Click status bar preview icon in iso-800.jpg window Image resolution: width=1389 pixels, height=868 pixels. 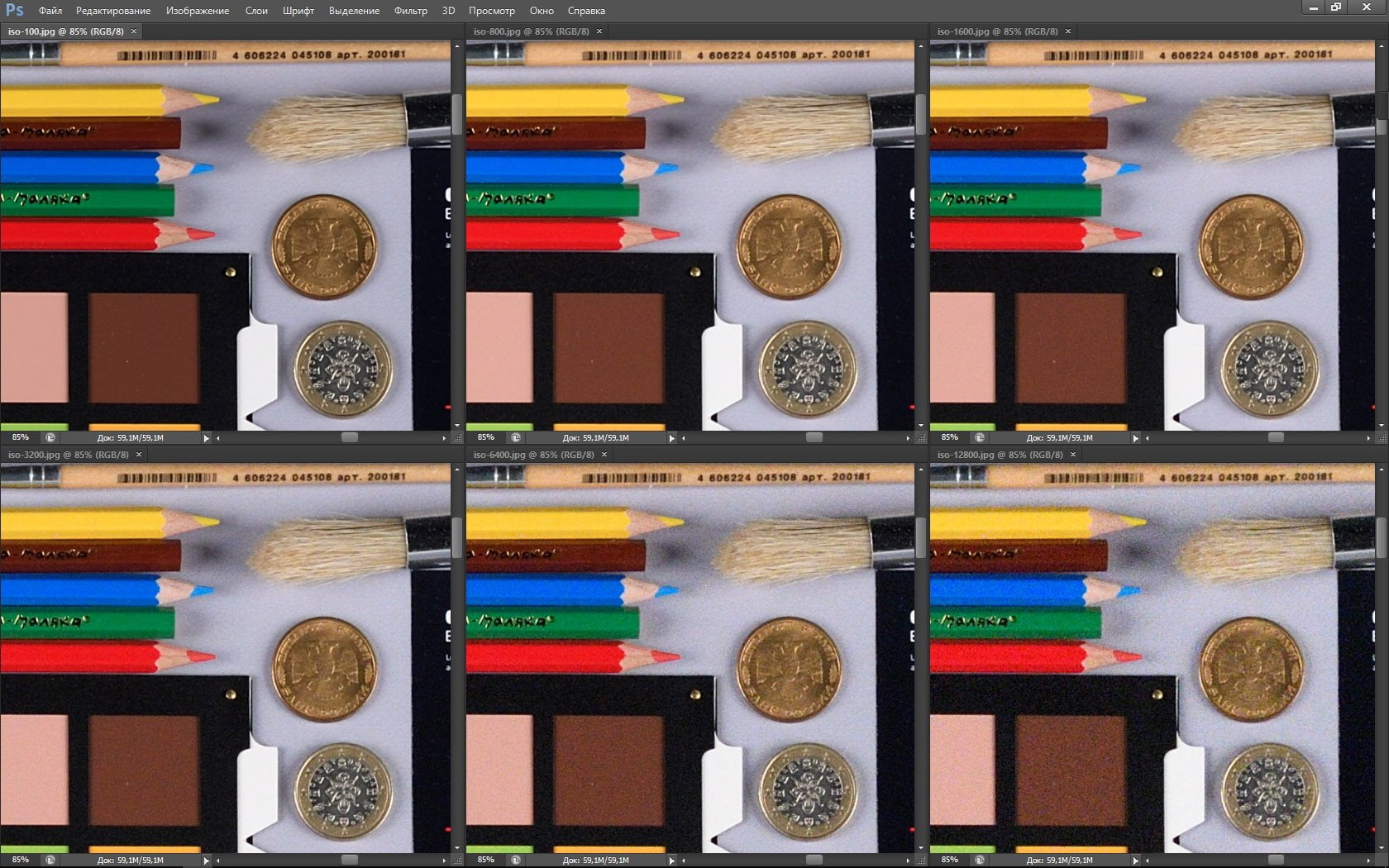[516, 437]
